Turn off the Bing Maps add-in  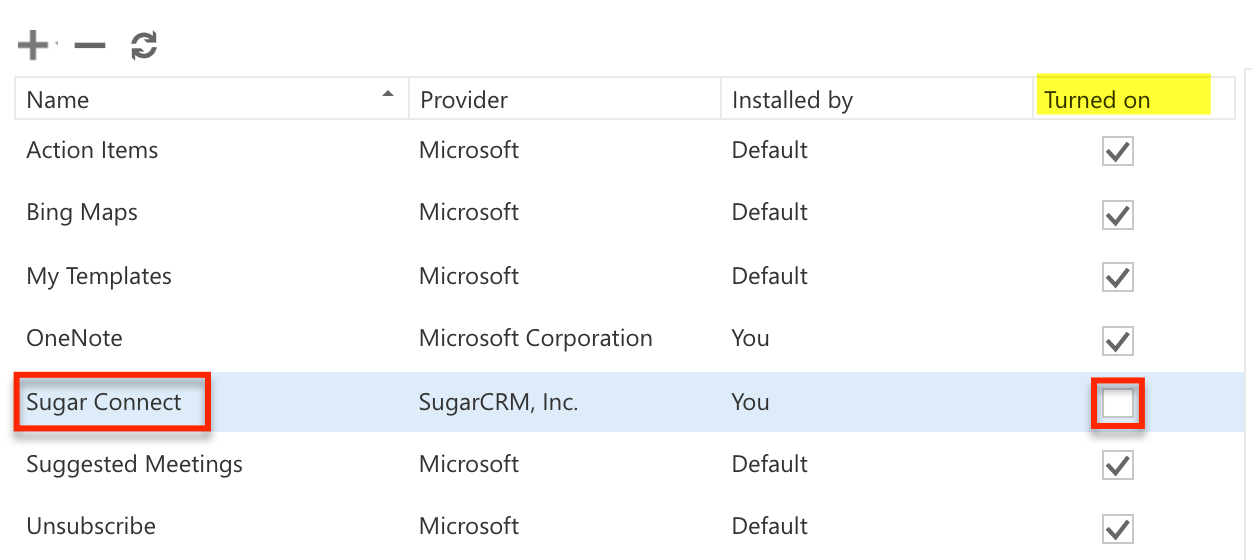[x=1117, y=214]
